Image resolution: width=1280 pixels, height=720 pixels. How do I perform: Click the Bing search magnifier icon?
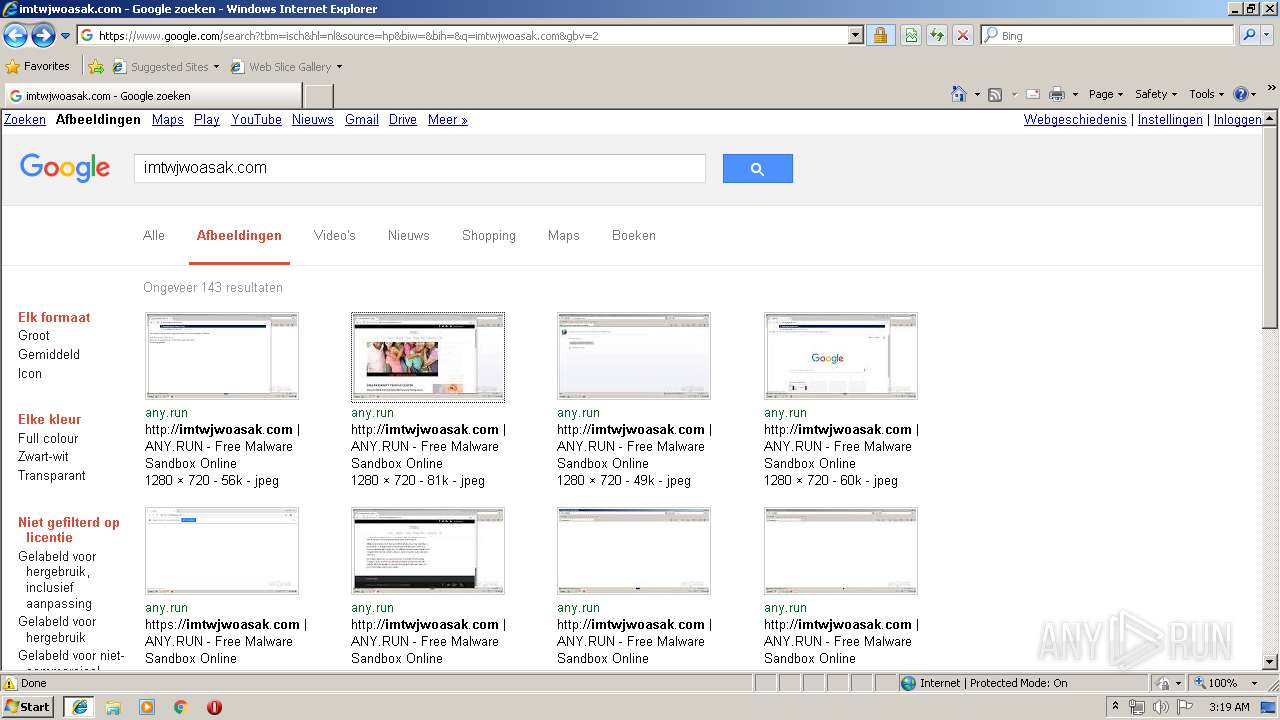(x=1248, y=36)
